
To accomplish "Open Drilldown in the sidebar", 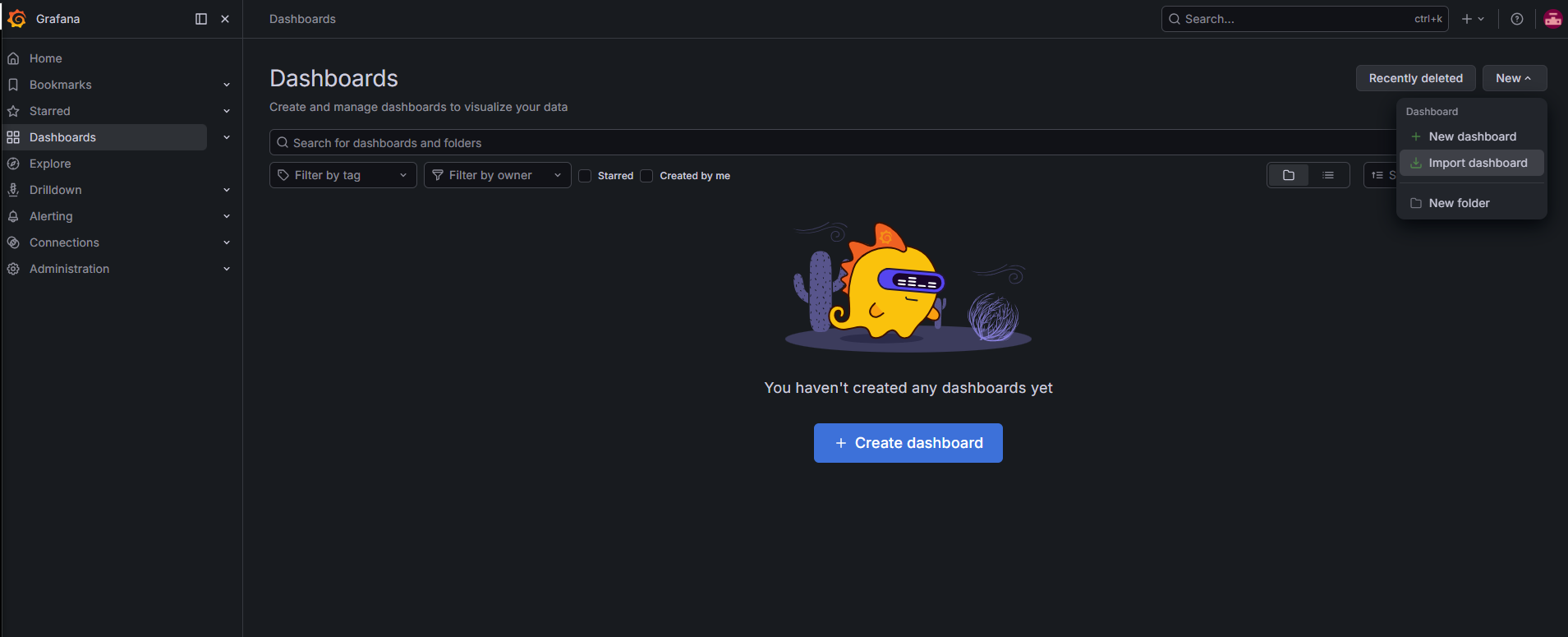I will click(56, 190).
